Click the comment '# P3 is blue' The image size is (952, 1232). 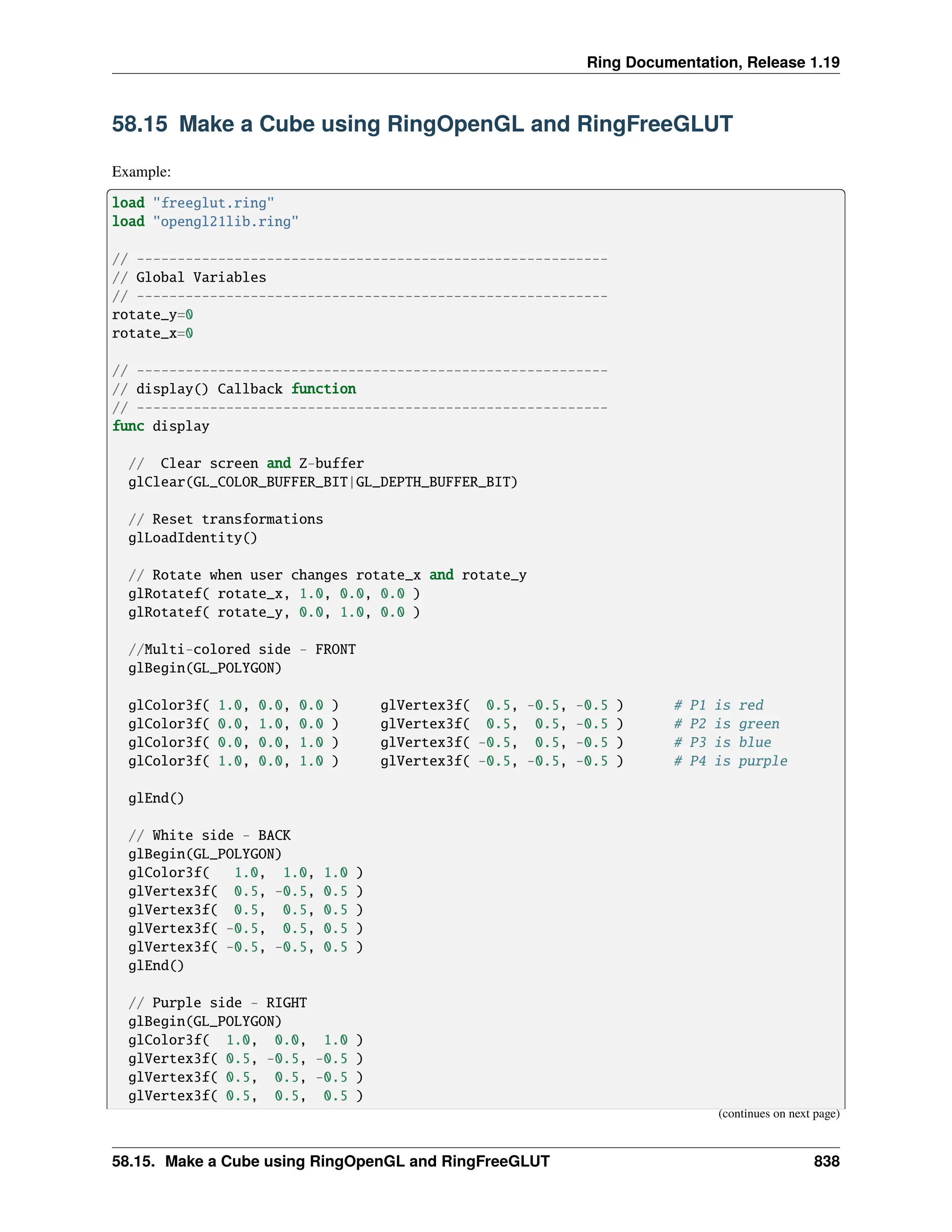click(x=722, y=742)
